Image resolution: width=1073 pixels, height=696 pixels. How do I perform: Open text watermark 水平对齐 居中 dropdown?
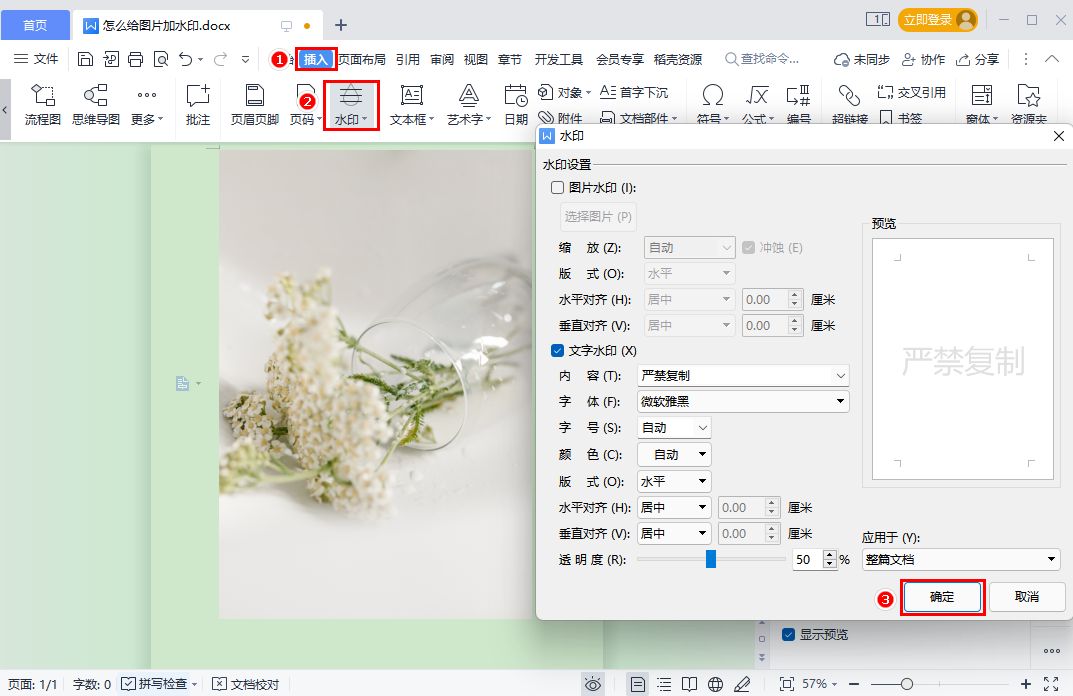[674, 507]
